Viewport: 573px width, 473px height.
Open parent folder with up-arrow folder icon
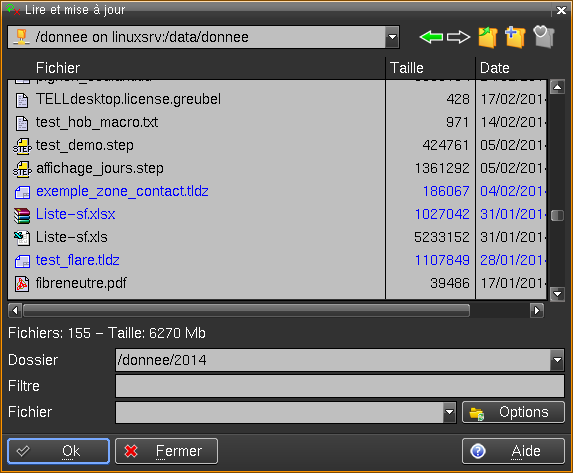(x=488, y=37)
